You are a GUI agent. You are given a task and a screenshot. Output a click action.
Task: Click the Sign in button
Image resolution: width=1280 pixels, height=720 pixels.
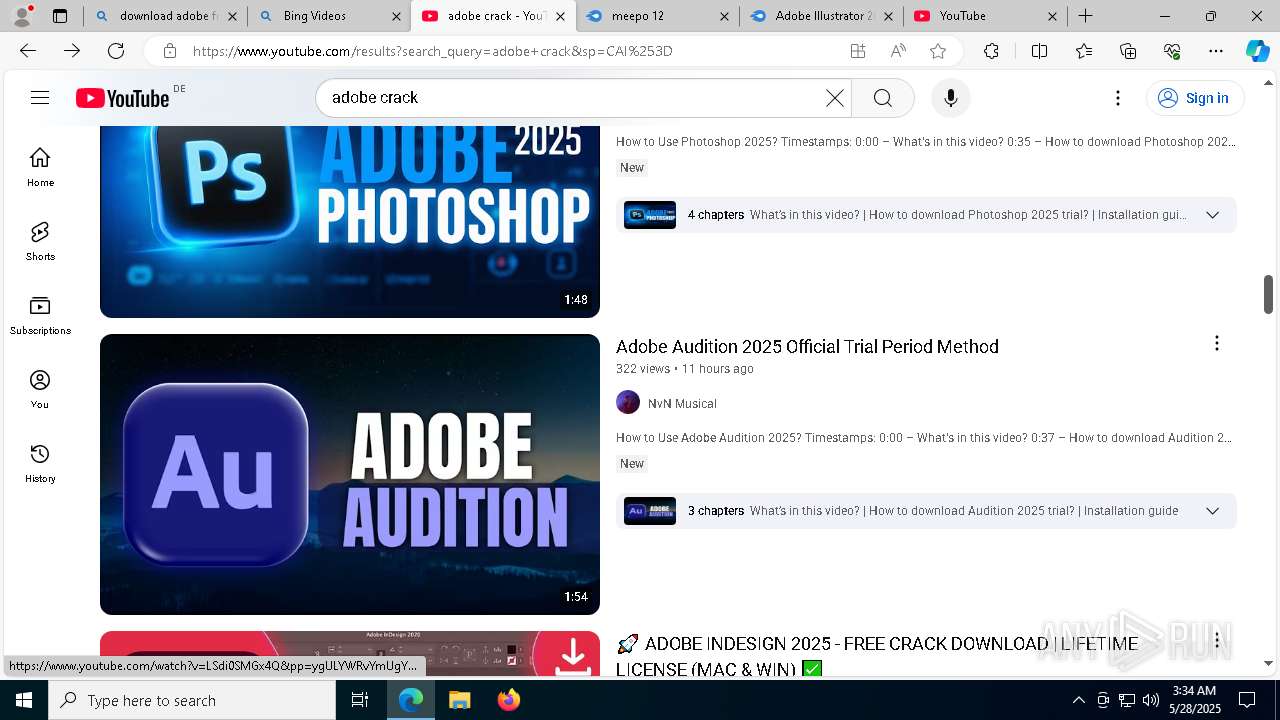[x=1195, y=98]
